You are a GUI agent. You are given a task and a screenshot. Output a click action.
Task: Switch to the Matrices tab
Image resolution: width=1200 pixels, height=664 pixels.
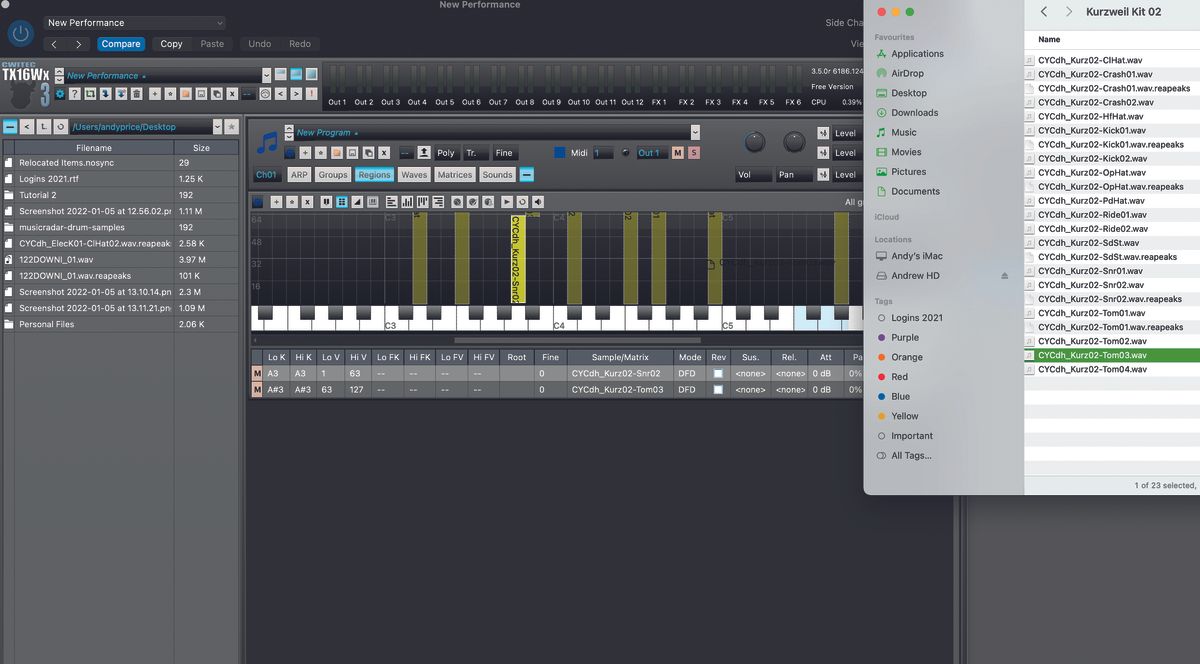pos(455,174)
